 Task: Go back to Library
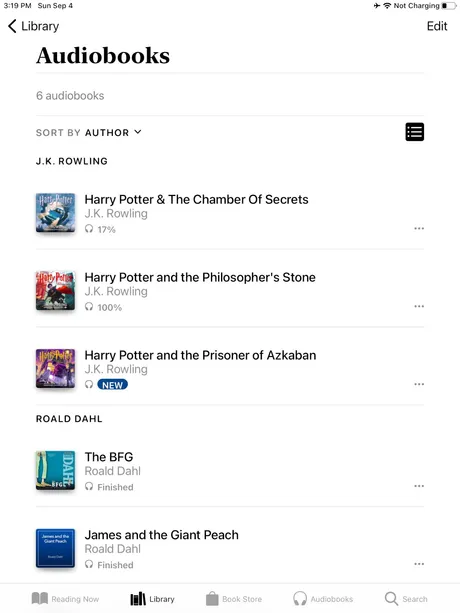tap(33, 26)
